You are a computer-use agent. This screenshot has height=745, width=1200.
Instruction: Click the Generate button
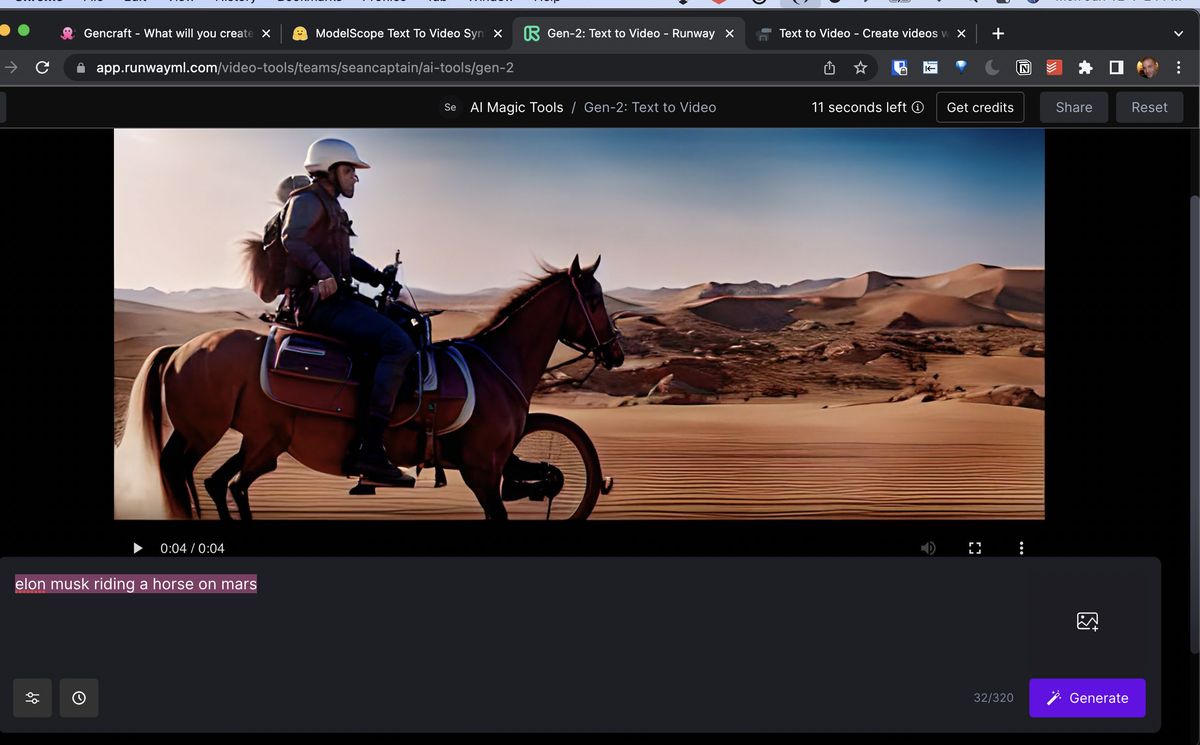pos(1087,697)
